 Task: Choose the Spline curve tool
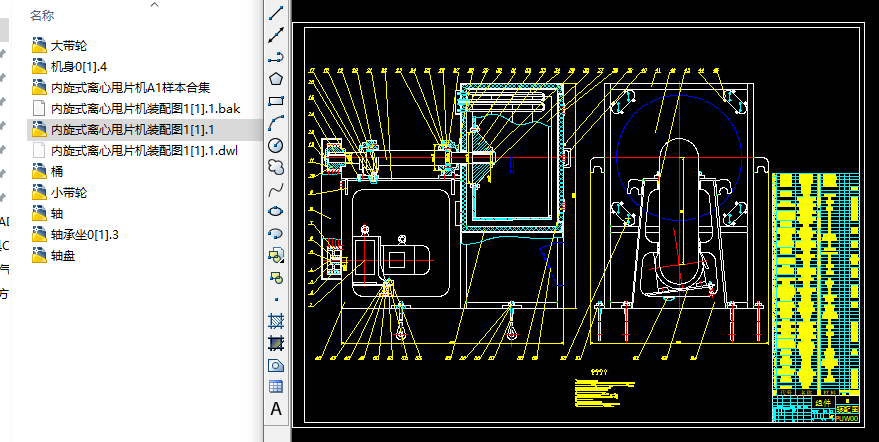click(x=277, y=188)
